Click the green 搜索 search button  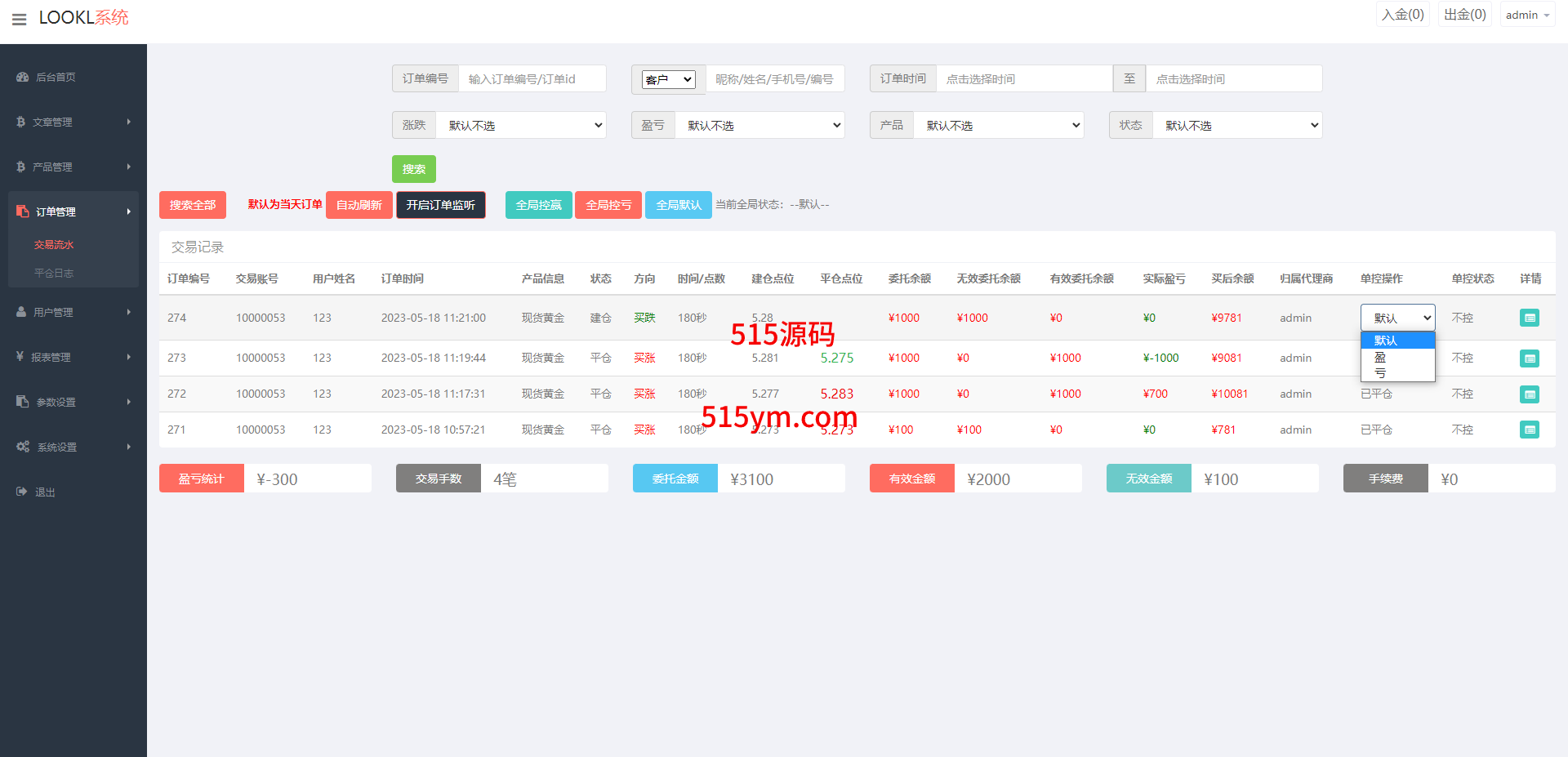coord(413,169)
